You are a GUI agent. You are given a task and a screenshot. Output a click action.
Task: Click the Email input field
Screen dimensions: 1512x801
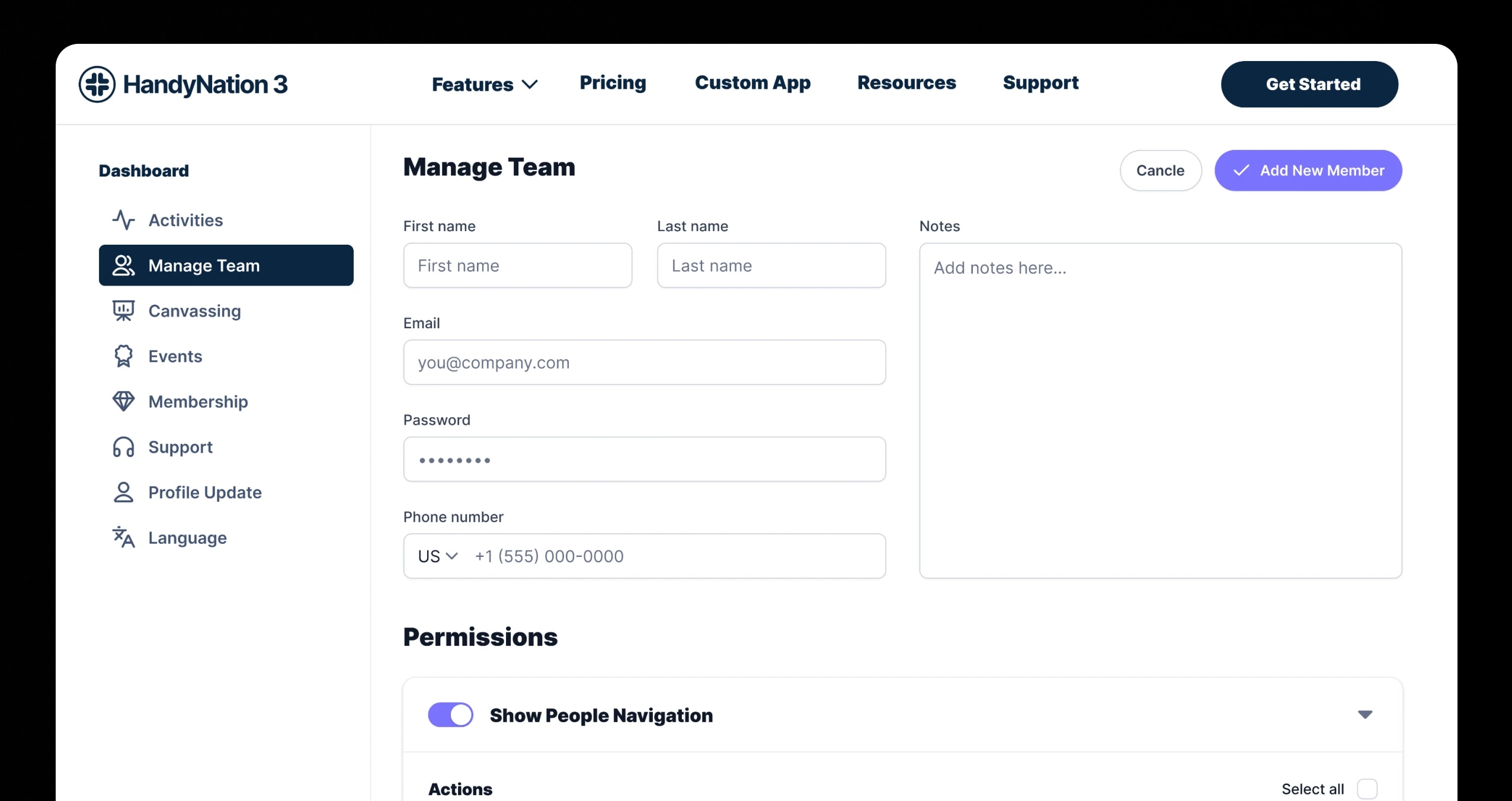pyautogui.click(x=645, y=362)
